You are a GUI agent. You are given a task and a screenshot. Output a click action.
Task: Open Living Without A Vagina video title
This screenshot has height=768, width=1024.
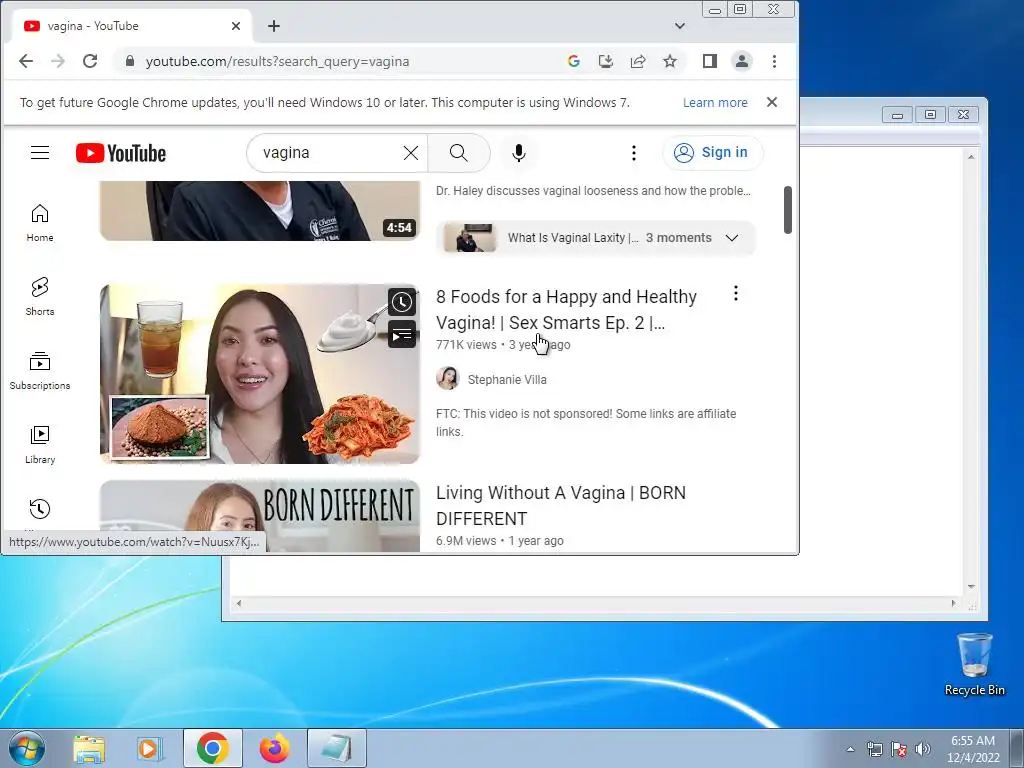[x=561, y=505]
